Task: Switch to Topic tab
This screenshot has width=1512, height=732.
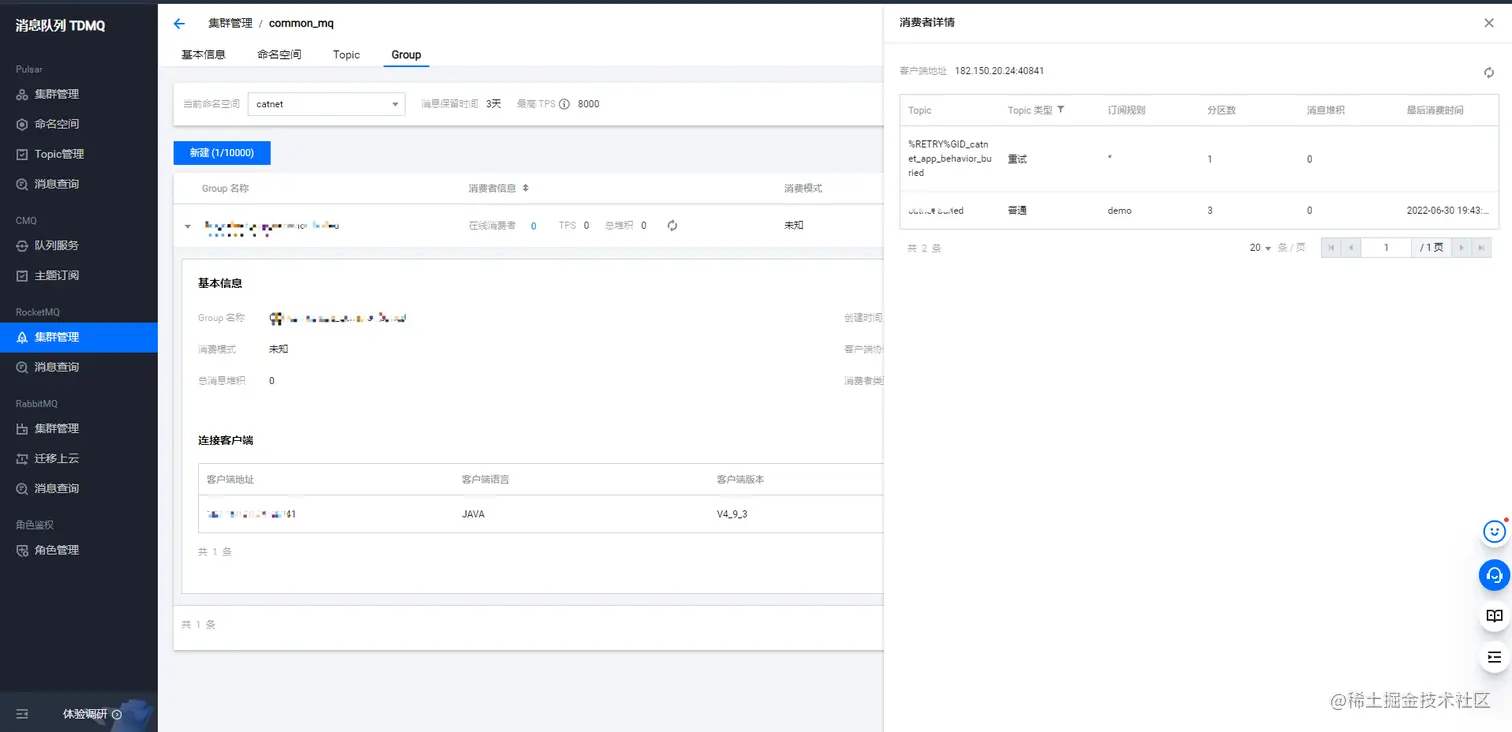Action: point(346,55)
